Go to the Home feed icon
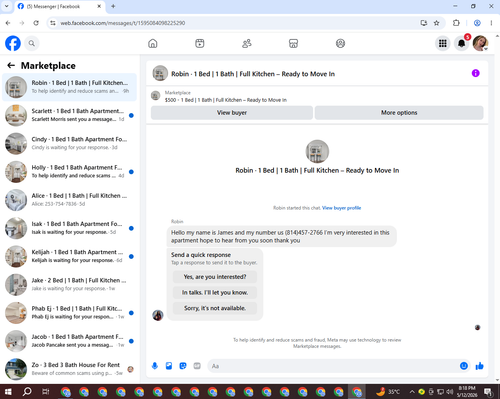The height and width of the screenshot is (399, 500). (x=153, y=43)
